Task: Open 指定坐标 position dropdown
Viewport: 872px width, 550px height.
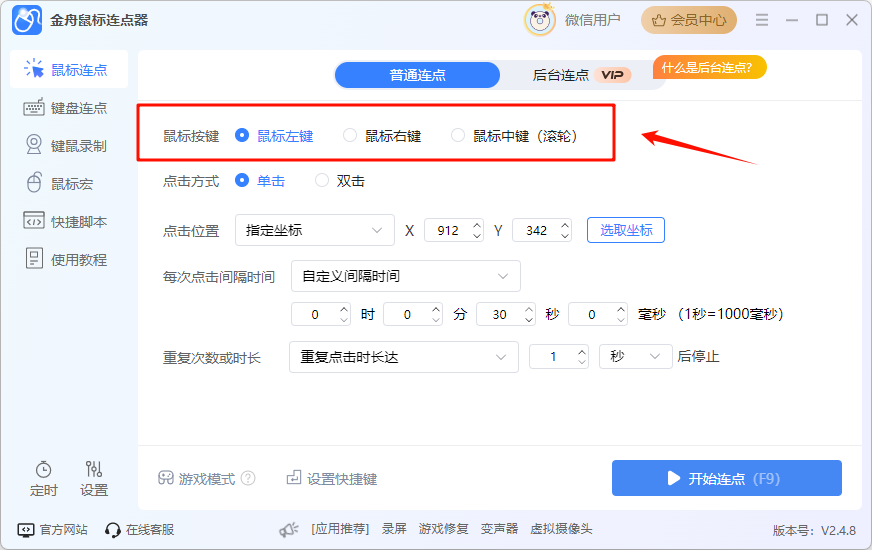Action: coord(315,230)
